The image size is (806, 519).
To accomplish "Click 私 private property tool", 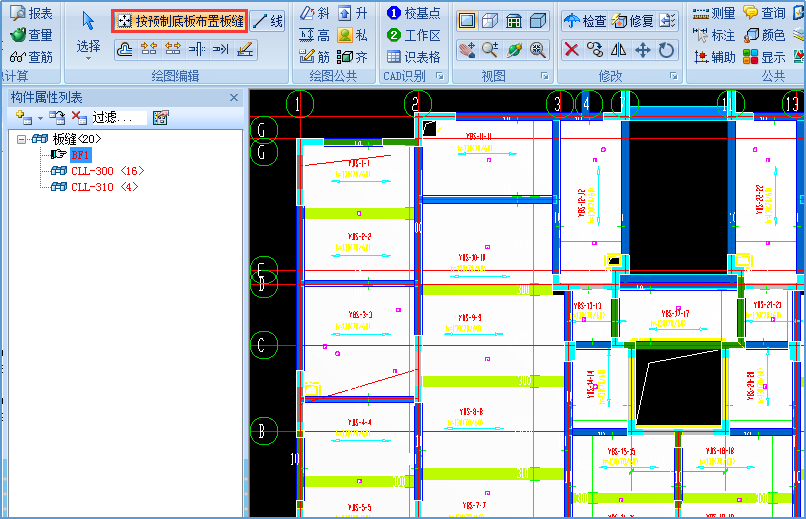I will [353, 35].
